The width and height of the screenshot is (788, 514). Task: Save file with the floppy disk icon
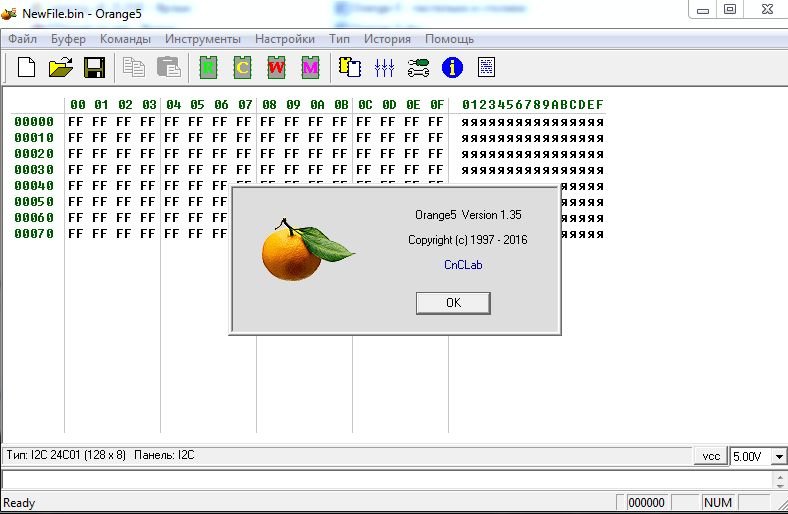(94, 67)
